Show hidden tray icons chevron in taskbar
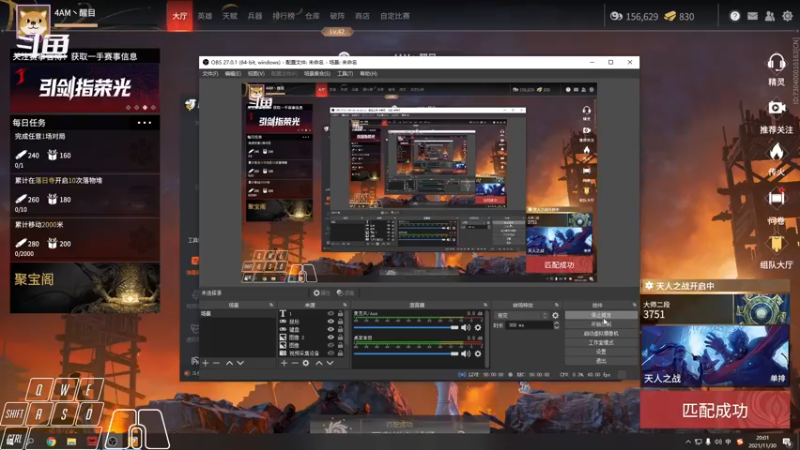Image resolution: width=800 pixels, height=450 pixels. (688, 442)
